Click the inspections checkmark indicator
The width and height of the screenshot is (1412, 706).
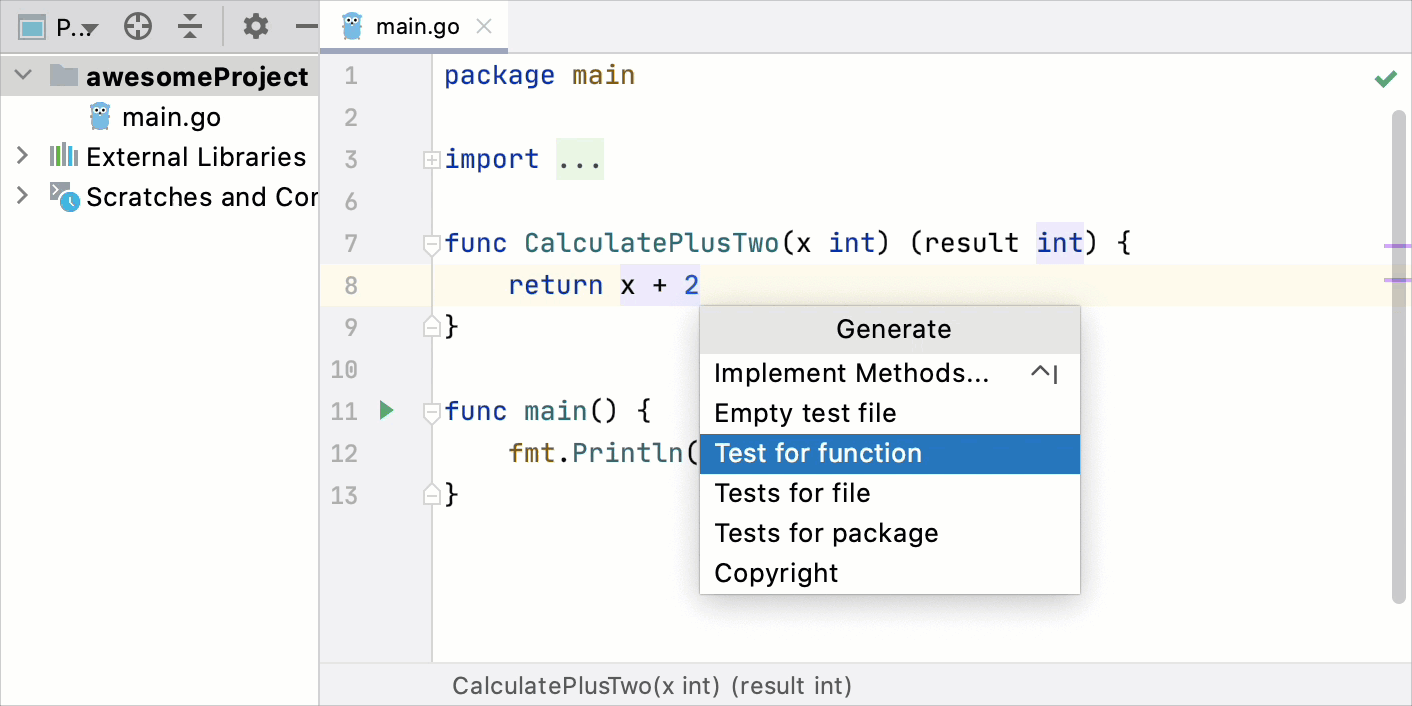[x=1386, y=78]
